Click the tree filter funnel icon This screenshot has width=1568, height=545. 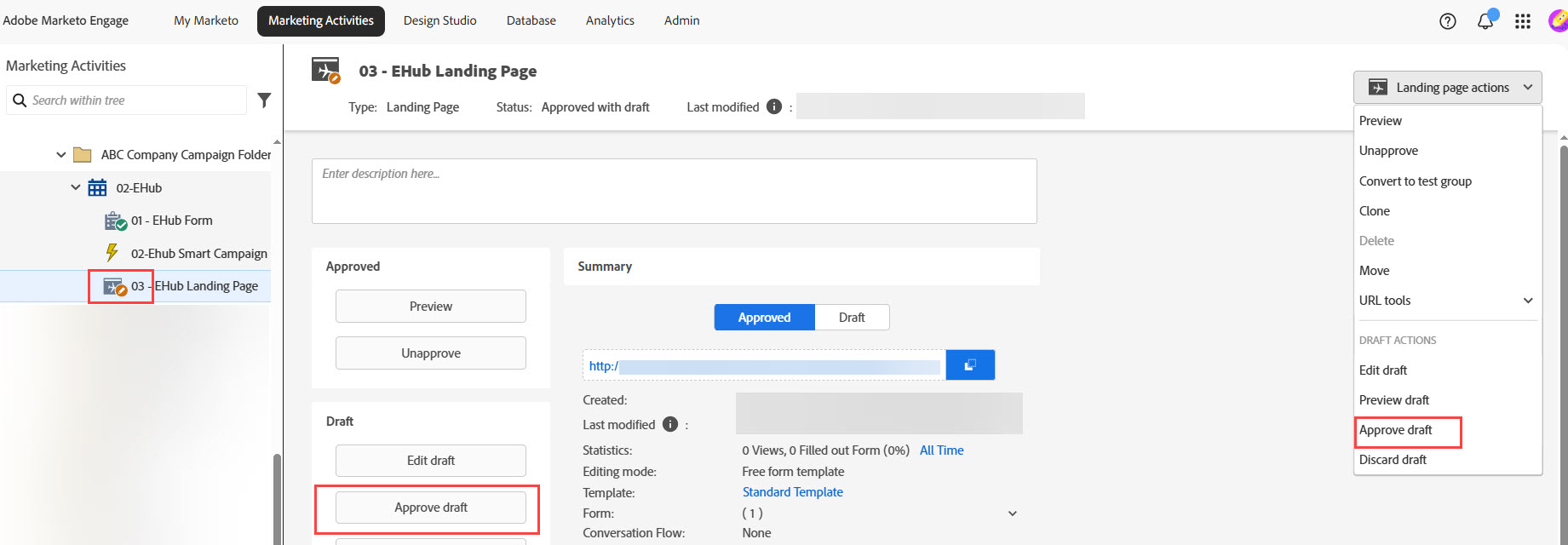point(264,100)
